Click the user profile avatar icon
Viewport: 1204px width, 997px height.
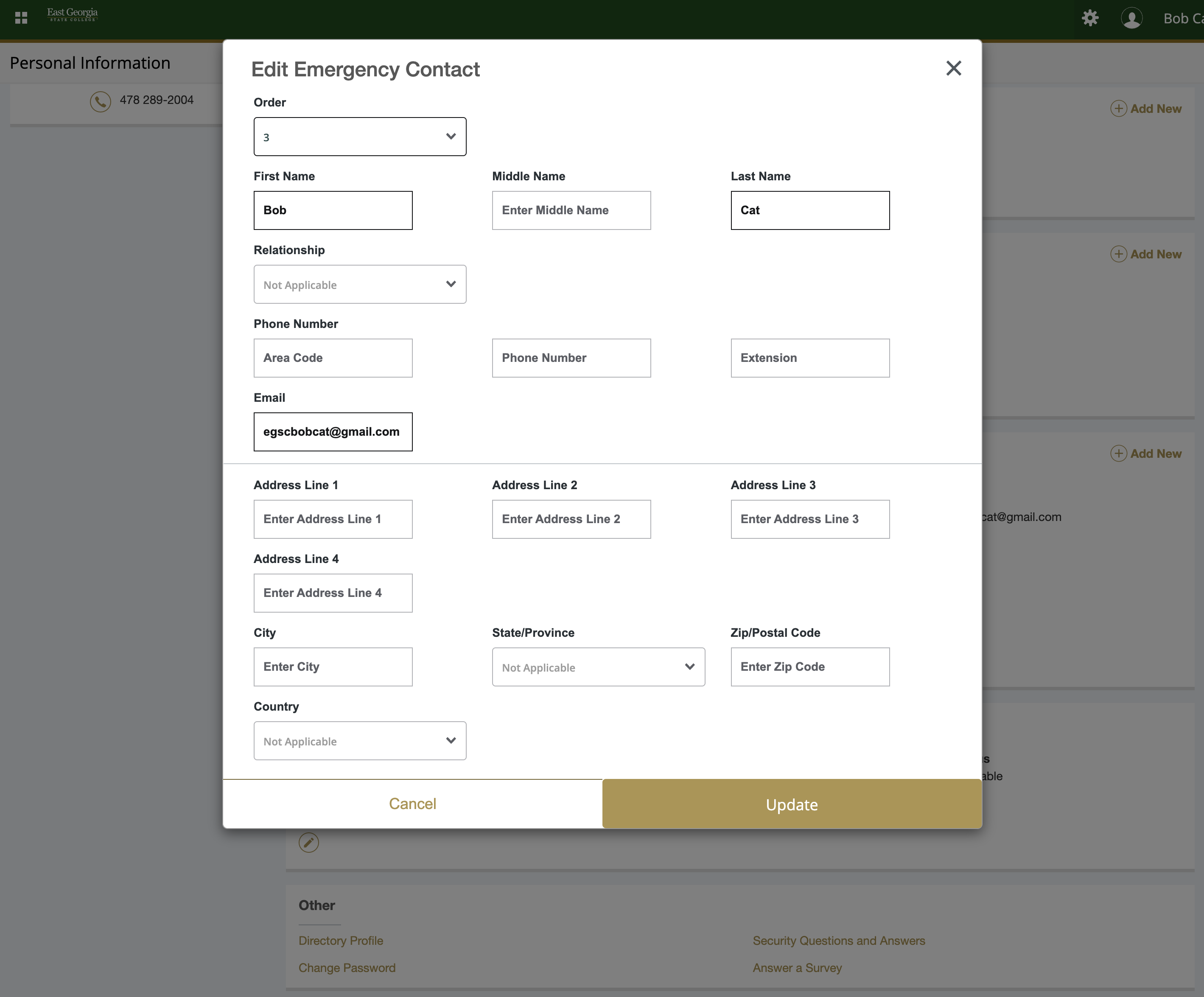point(1131,18)
